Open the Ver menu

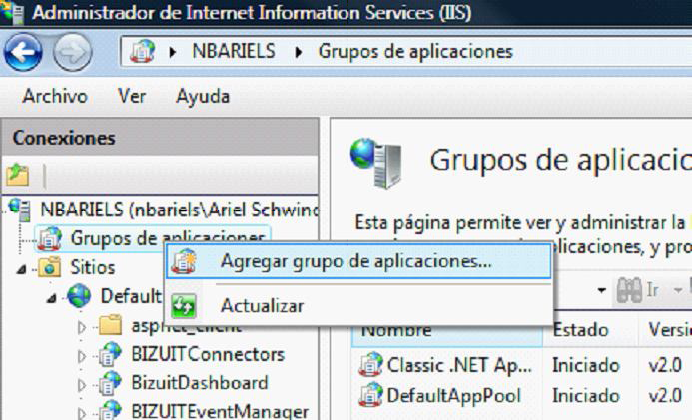click(x=132, y=96)
